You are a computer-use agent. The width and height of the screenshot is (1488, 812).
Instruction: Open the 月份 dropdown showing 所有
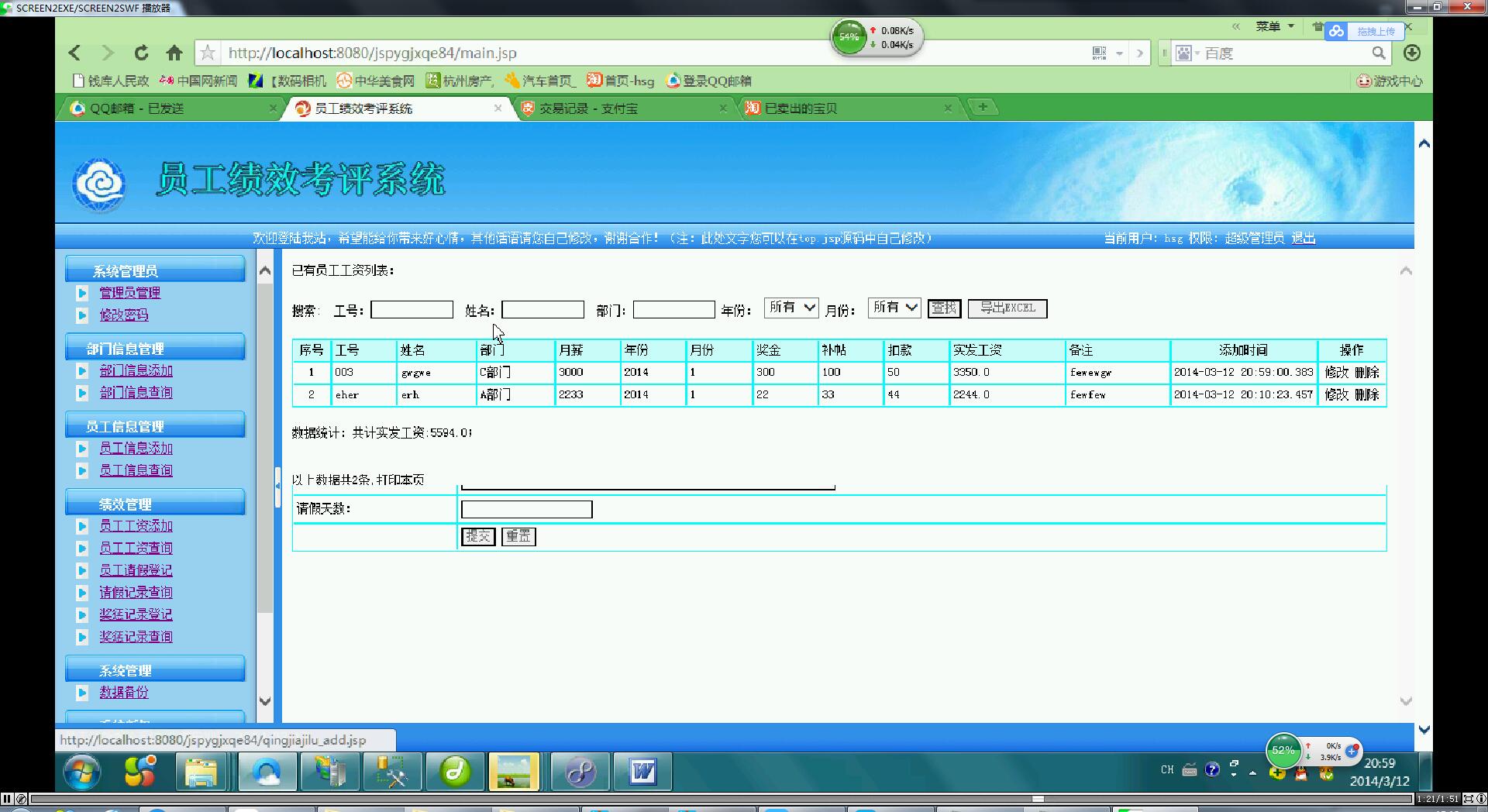894,308
